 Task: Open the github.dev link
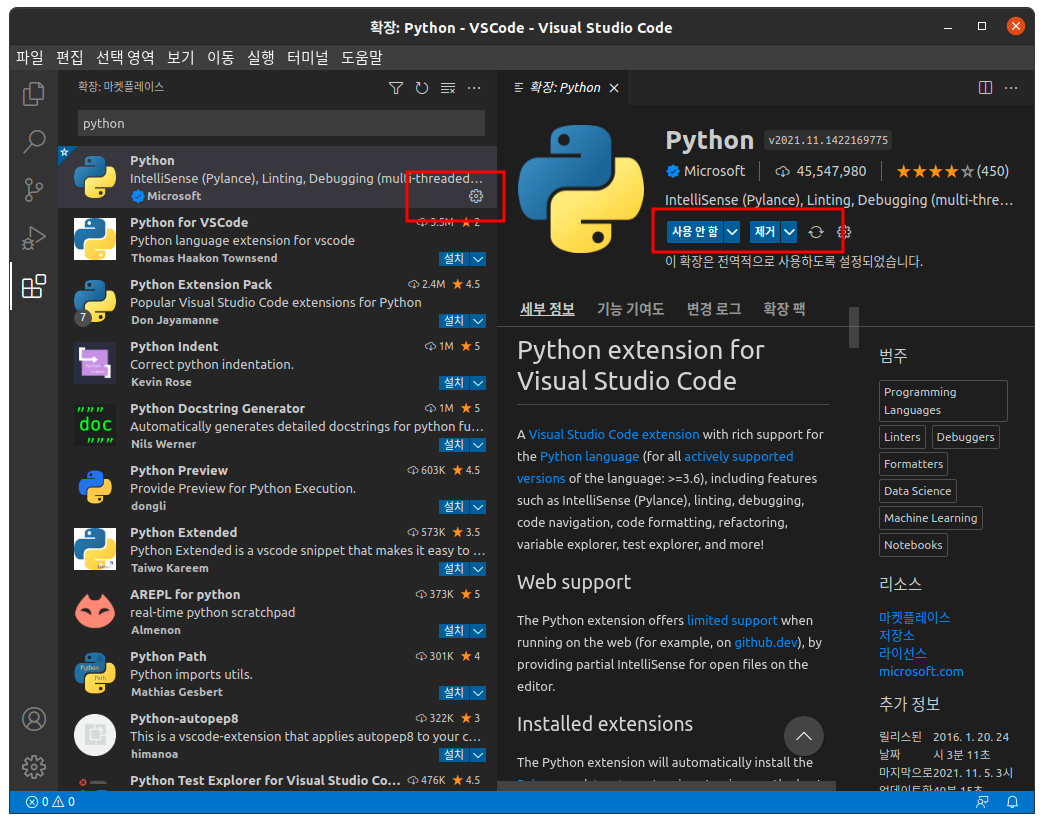(766, 643)
